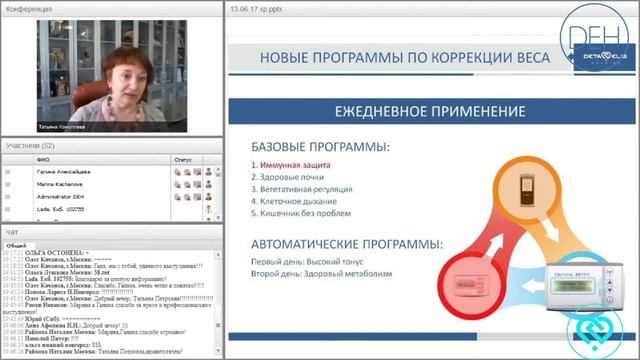Click heading БАЗОВЫЕ ПРОГРАММЫ
Viewport: 640px width, 360px height.
pos(320,147)
